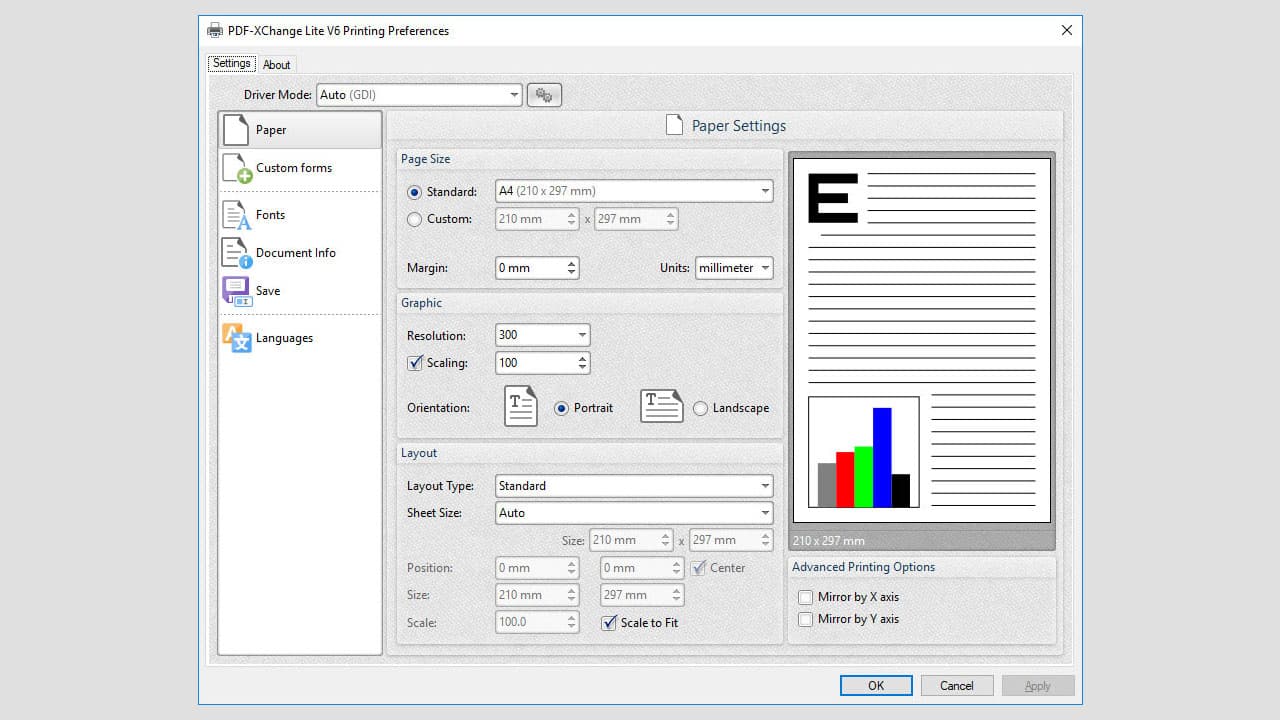This screenshot has height=720, width=1280.
Task: Select the Paper settings page icon
Action: [236, 129]
